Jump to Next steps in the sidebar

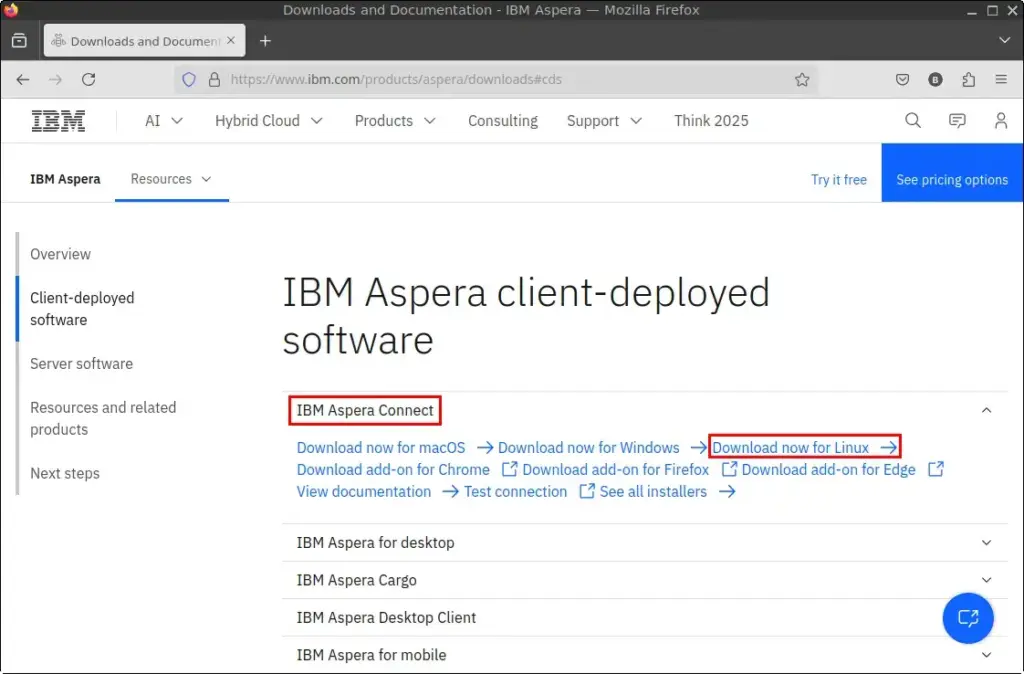[65, 473]
